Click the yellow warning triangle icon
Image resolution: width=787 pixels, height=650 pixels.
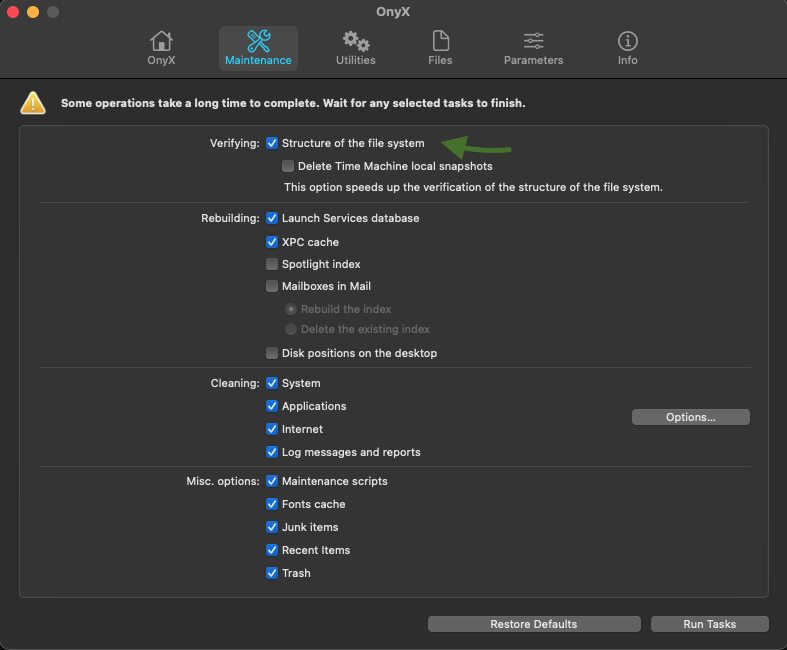tap(33, 103)
